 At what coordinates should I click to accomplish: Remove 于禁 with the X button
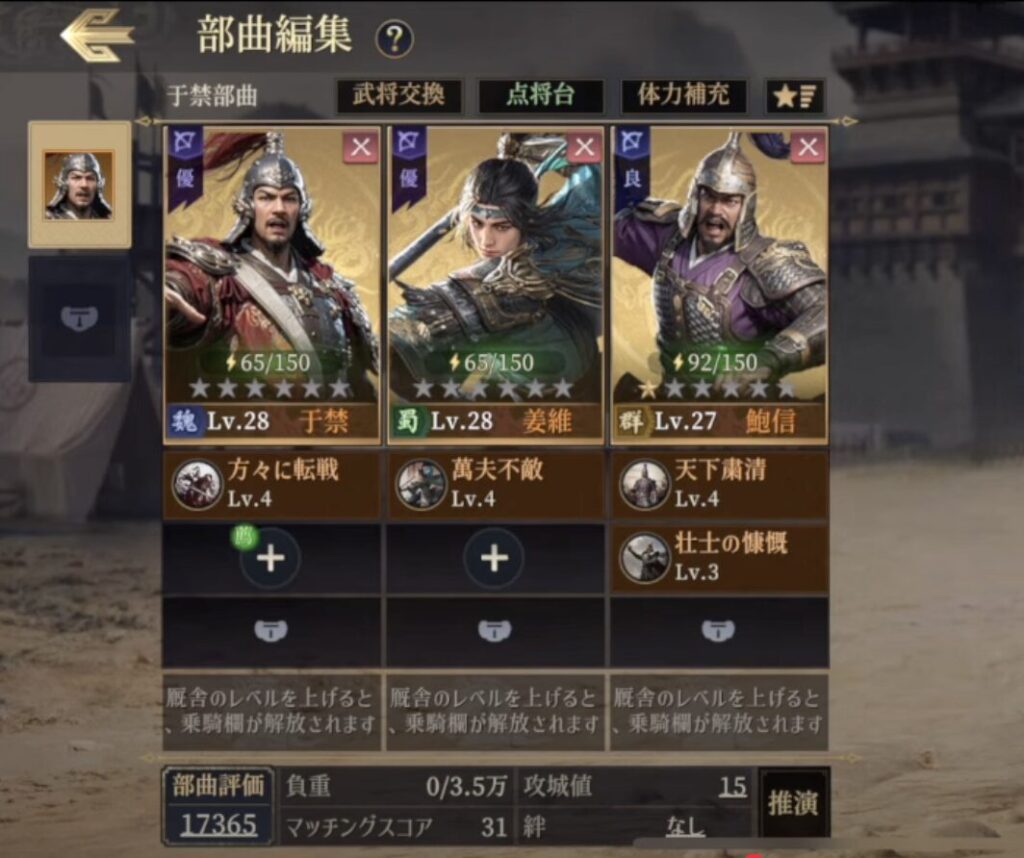click(361, 147)
